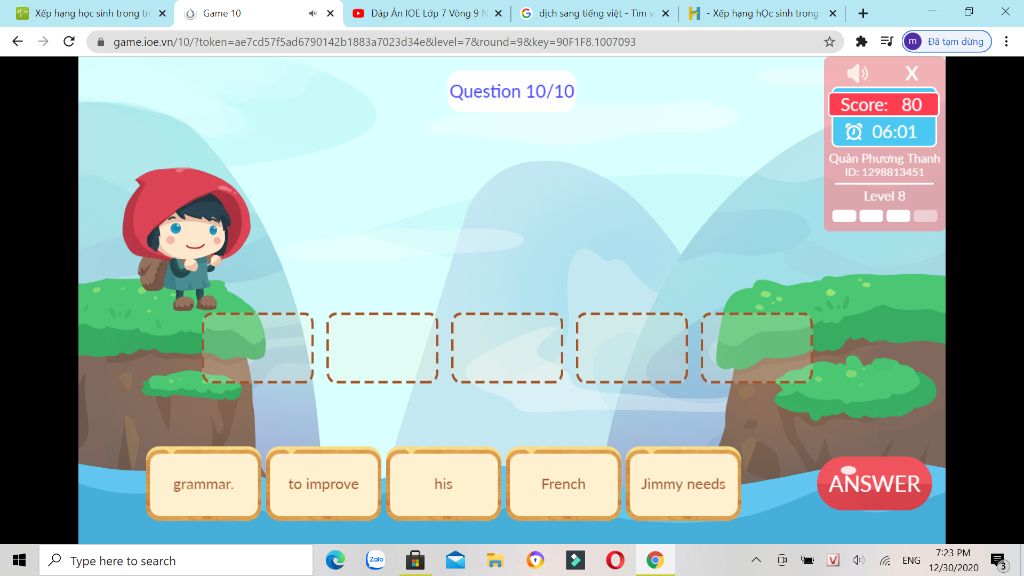Open the Wi-Fi network tray icon
The width and height of the screenshot is (1024, 576).
click(885, 560)
